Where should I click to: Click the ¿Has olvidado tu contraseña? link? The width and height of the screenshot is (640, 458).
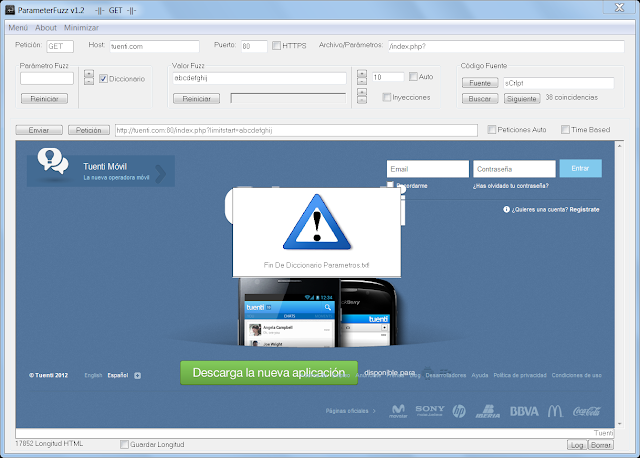(x=511, y=186)
